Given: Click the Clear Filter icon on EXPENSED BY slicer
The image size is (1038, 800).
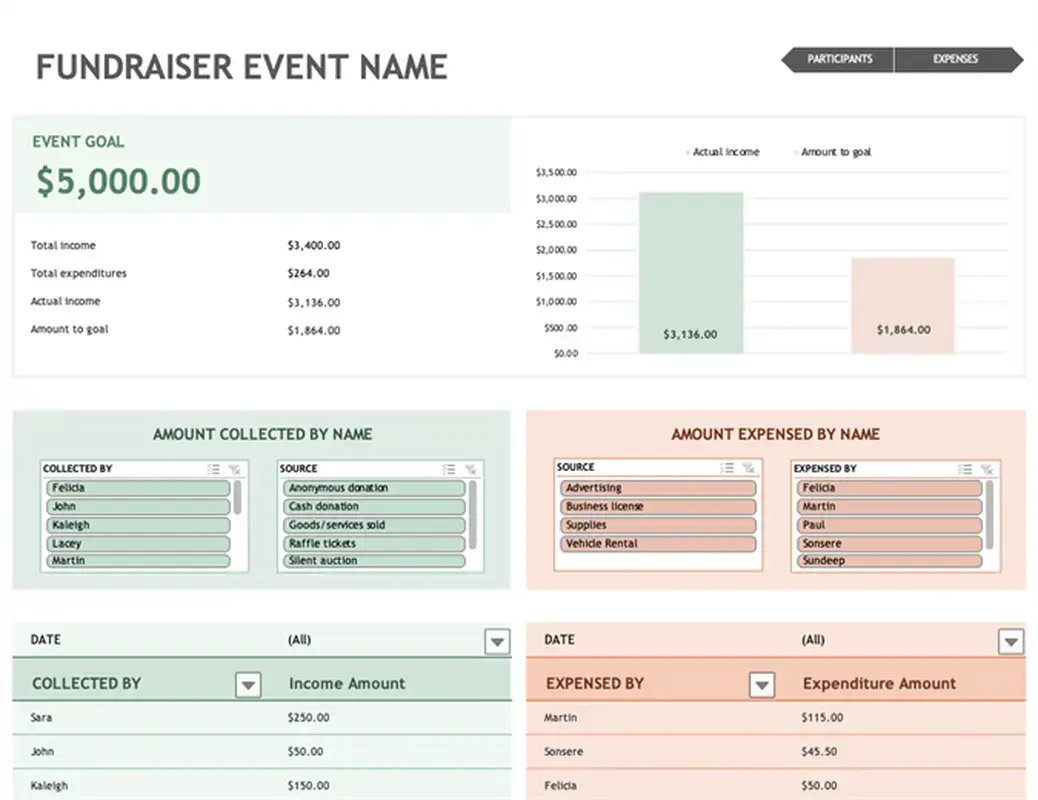Looking at the screenshot, I should 988,467.
